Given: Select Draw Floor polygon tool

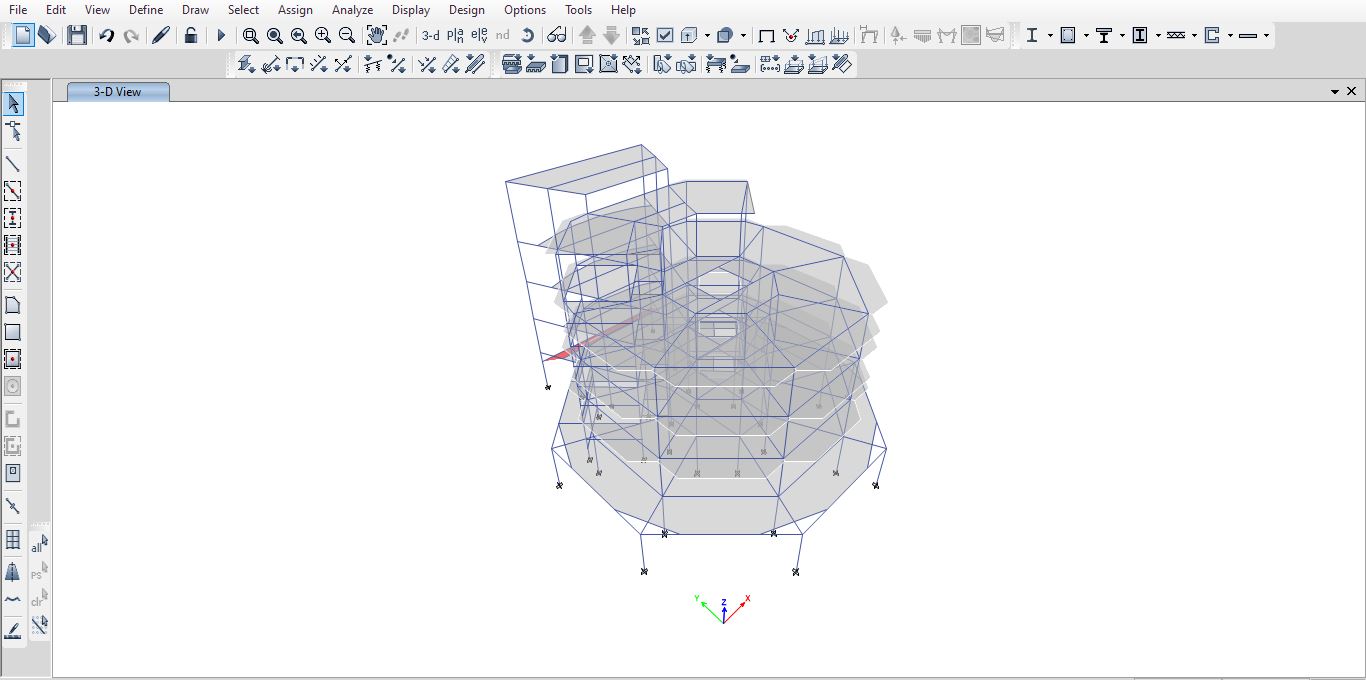Looking at the screenshot, I should [13, 305].
